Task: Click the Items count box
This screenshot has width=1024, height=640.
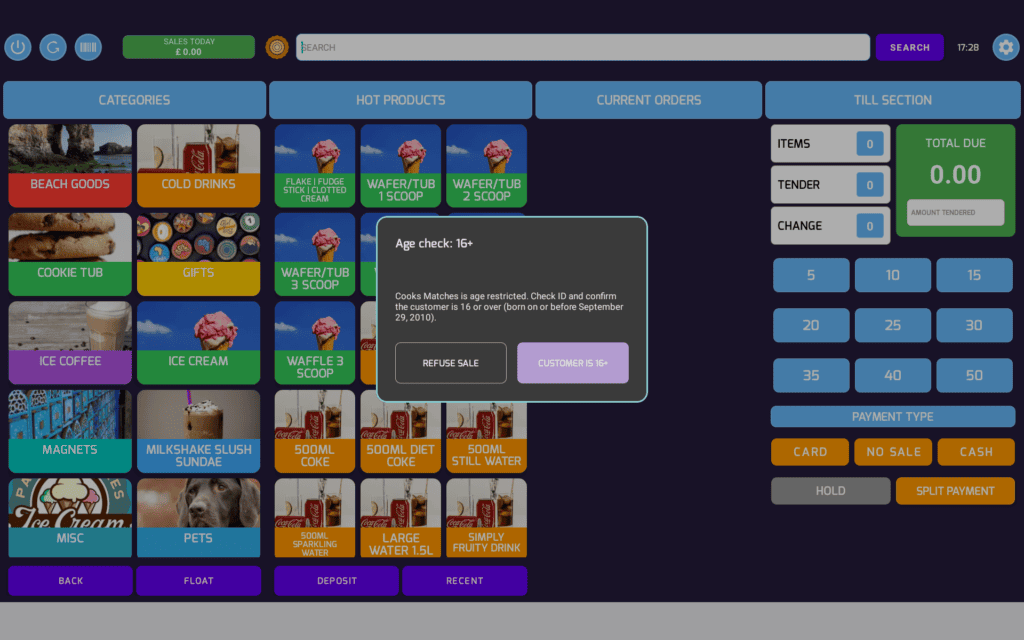Action: pyautogui.click(x=870, y=144)
